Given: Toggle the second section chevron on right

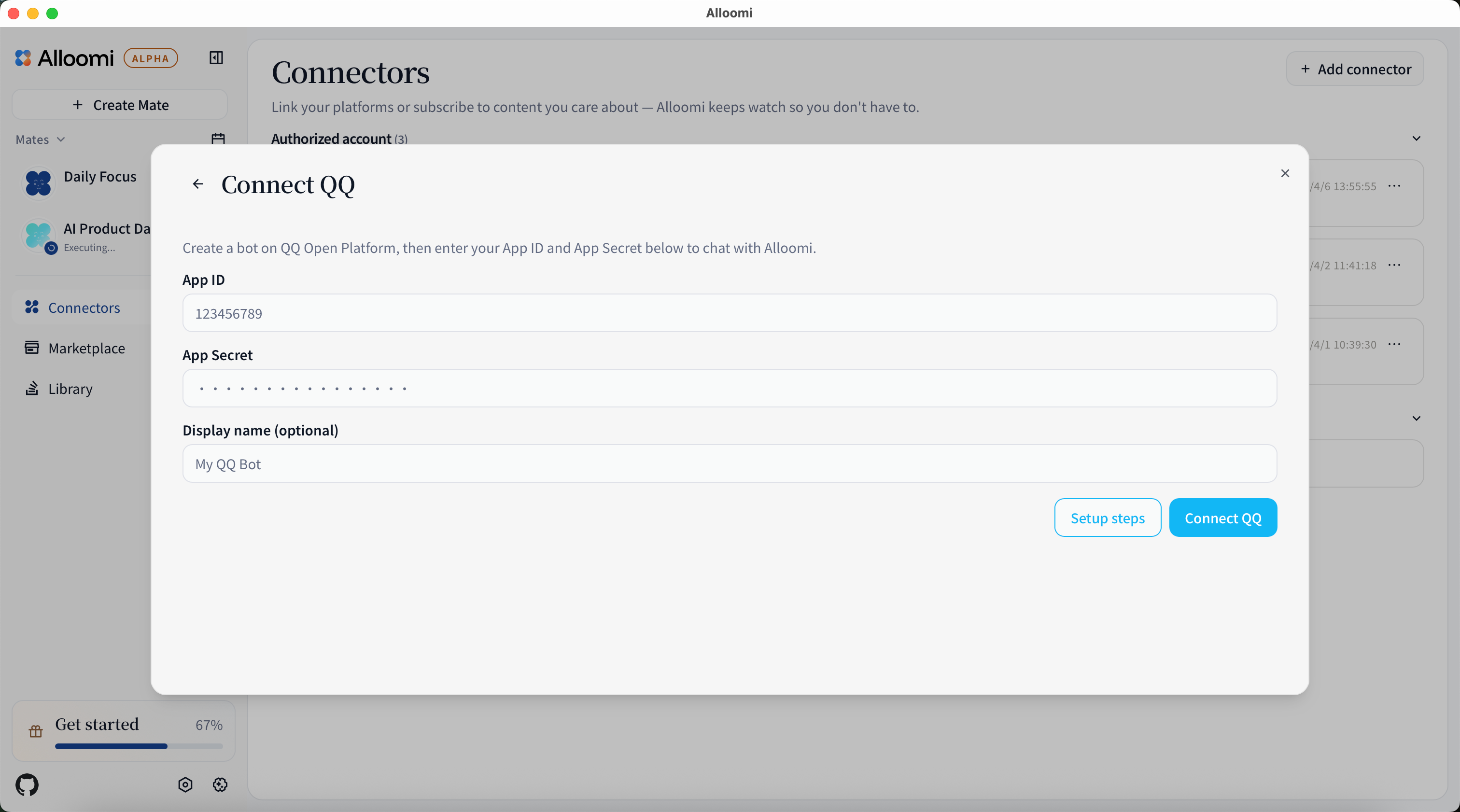Looking at the screenshot, I should point(1416,419).
